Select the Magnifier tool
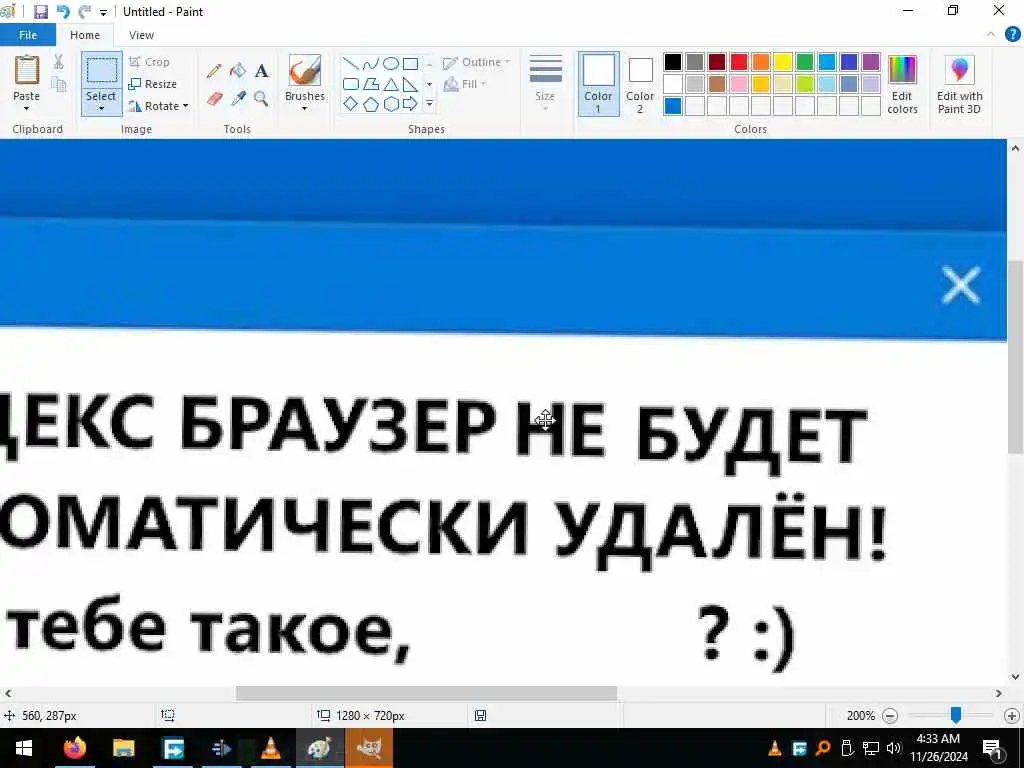Viewport: 1024px width, 768px height. point(261,99)
